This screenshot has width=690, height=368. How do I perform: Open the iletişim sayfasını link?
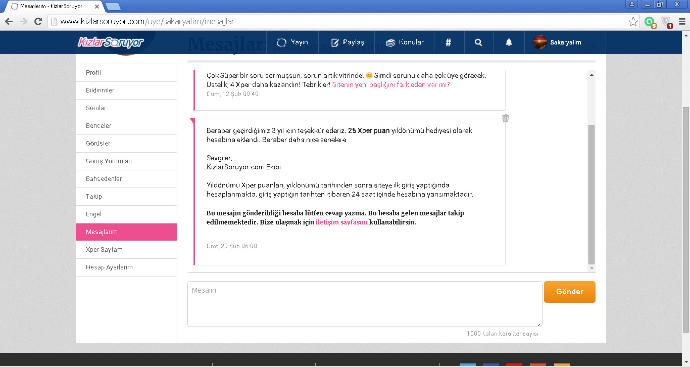341,222
